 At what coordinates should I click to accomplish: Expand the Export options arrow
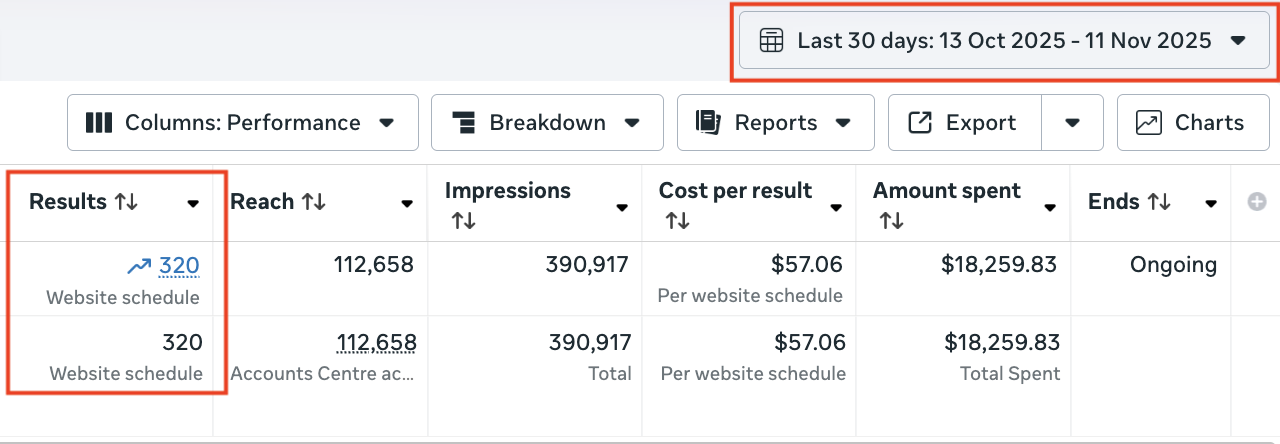1072,123
